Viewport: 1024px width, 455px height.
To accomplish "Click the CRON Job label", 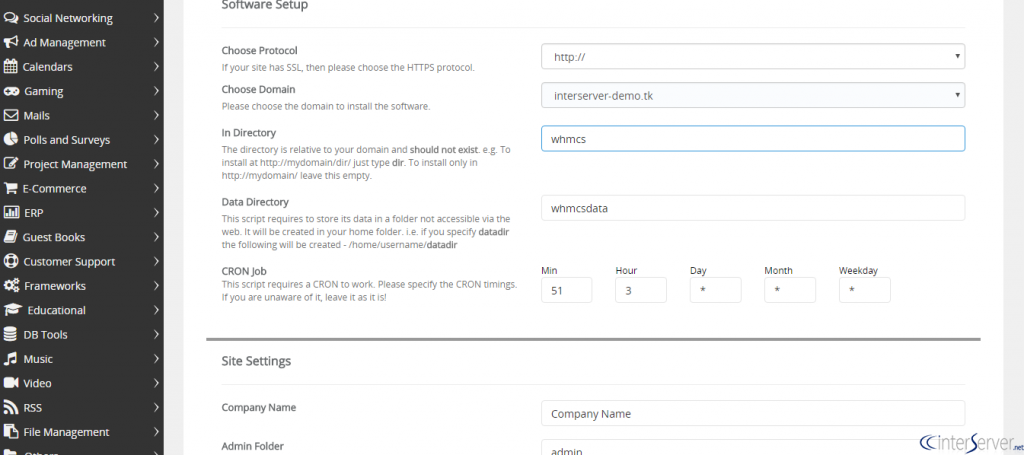I will tap(244, 271).
